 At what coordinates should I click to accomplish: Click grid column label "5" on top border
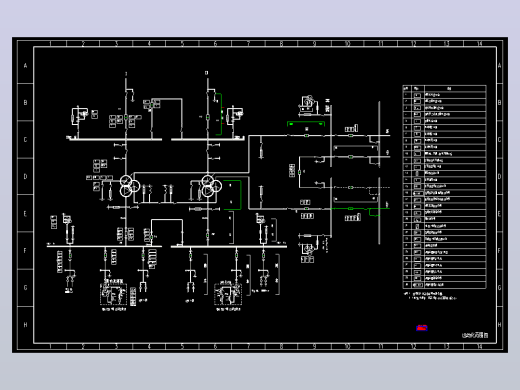[x=182, y=44]
